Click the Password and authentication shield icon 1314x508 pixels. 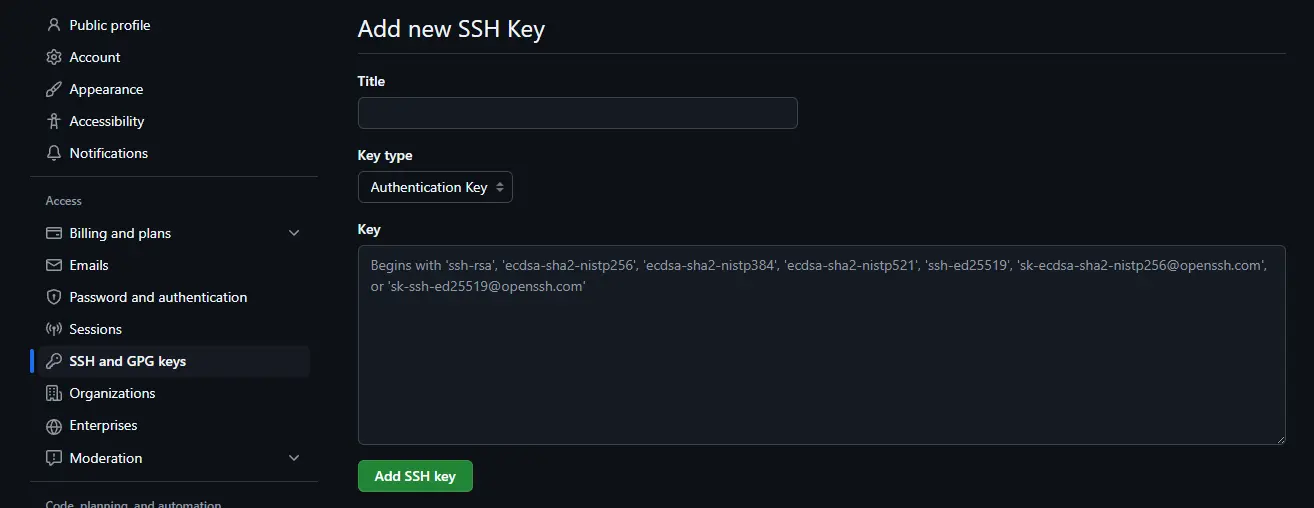coord(54,297)
